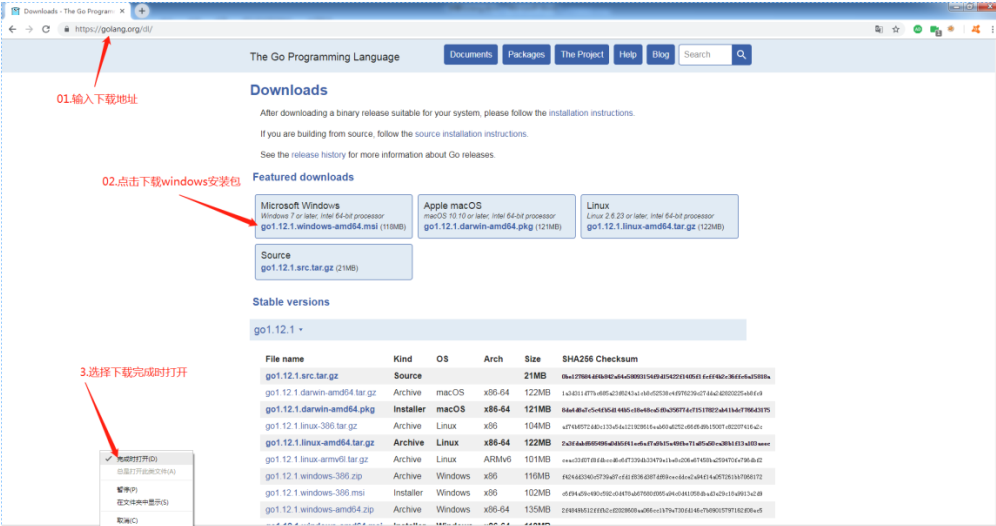Click go1.12.1.linux-armv6l.tar.gz table link
The height and width of the screenshot is (526, 996).
[x=317, y=459]
